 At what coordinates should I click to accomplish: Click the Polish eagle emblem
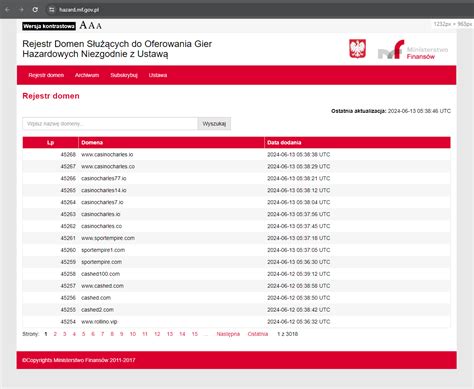pyautogui.click(x=357, y=49)
